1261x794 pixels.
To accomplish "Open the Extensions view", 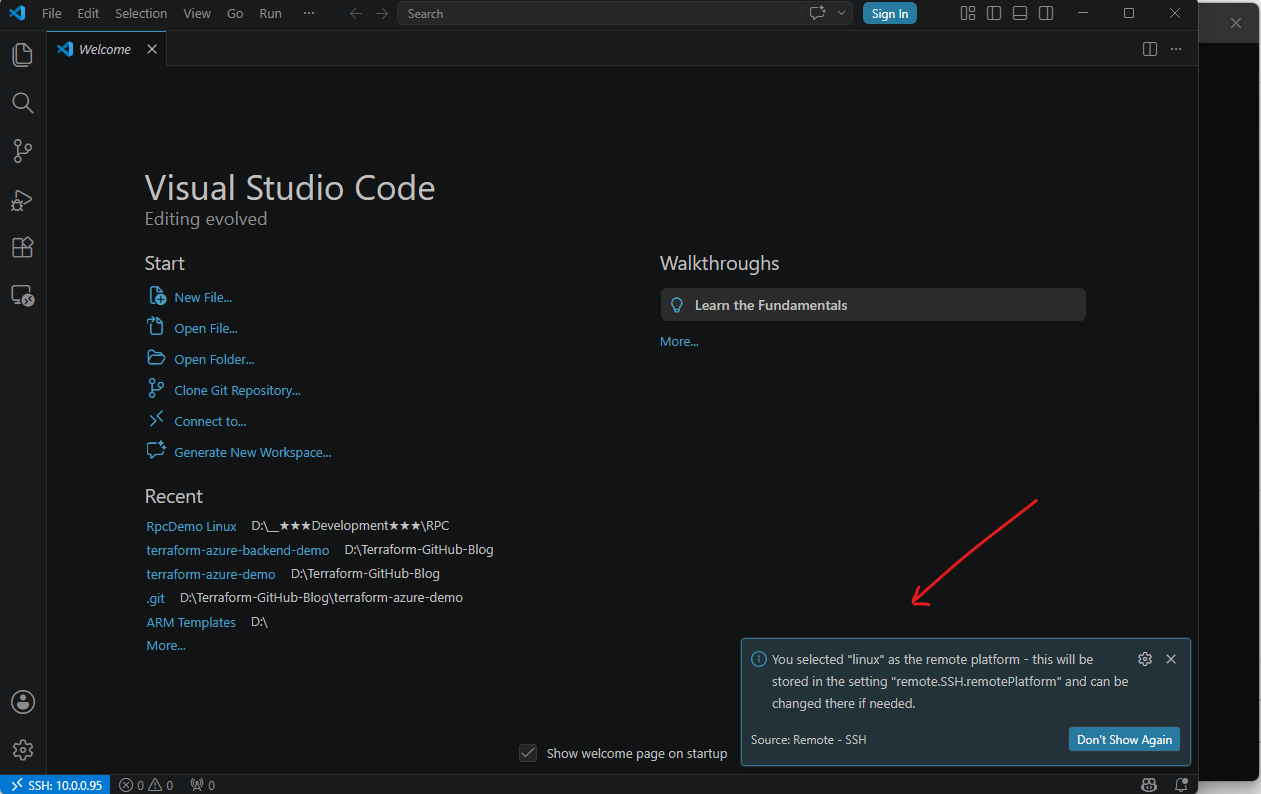I will click(x=22, y=248).
